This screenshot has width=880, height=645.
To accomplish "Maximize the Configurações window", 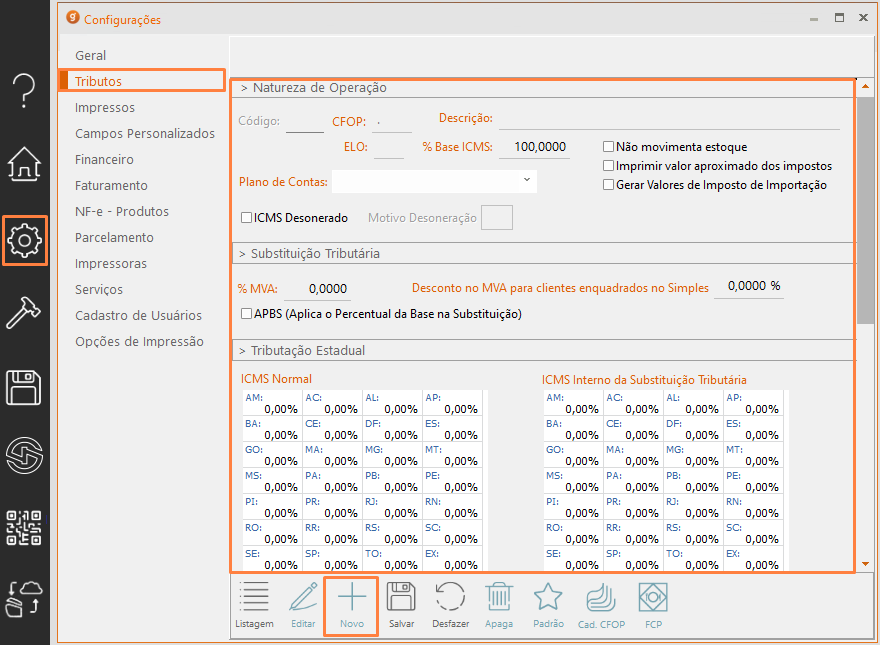I will tap(839, 18).
